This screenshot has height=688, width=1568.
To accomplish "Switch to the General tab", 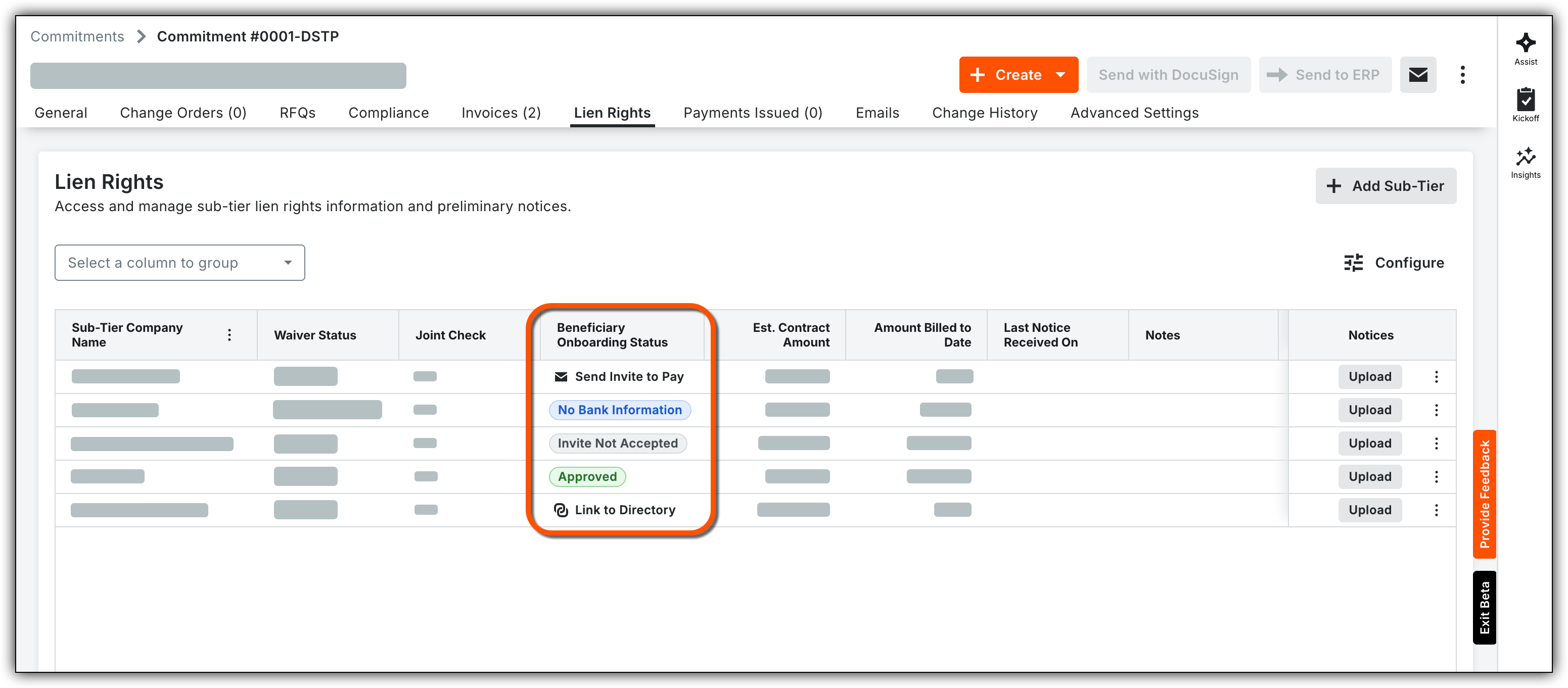I will point(61,113).
